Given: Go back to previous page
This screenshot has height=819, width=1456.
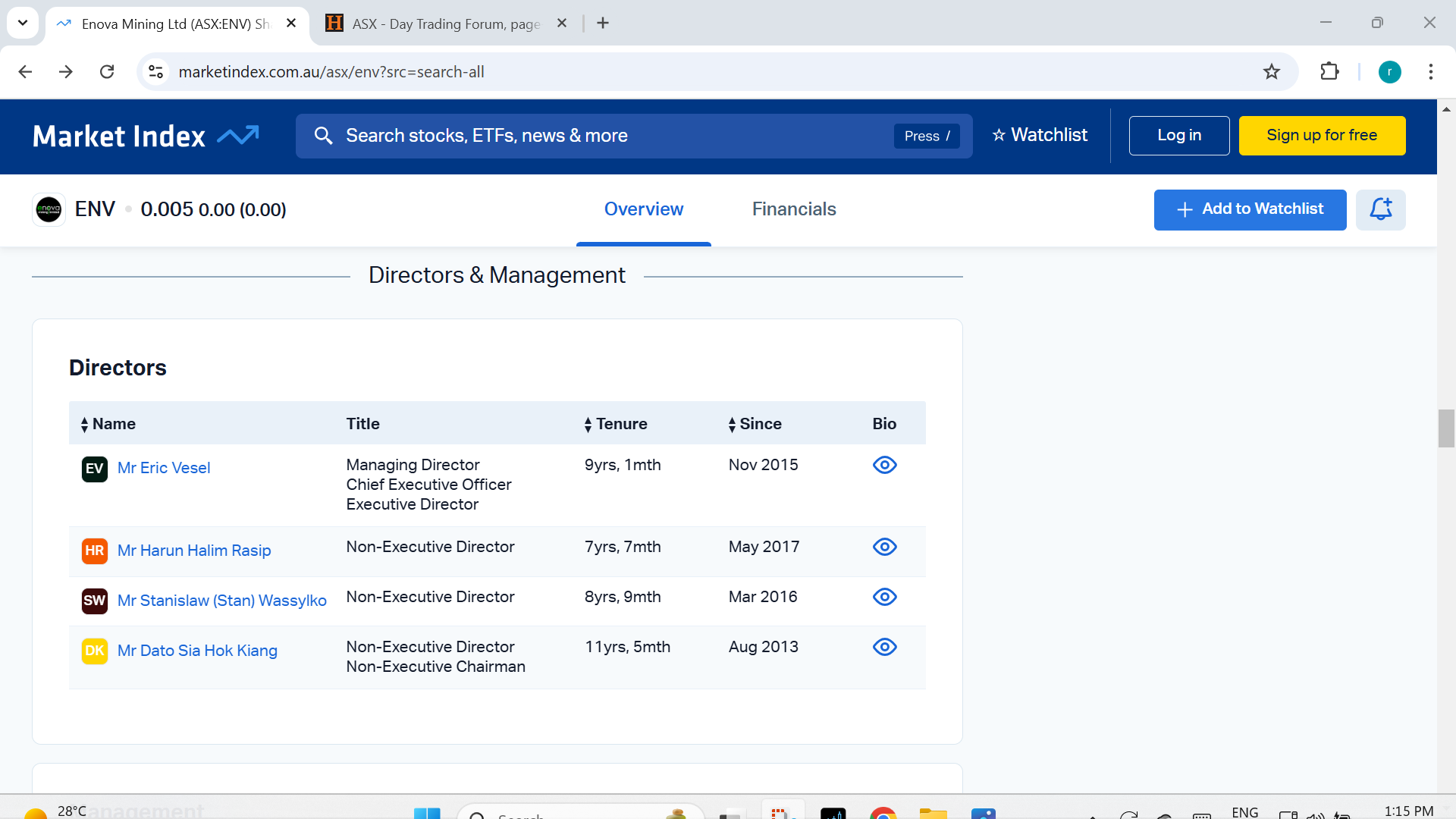Looking at the screenshot, I should [25, 72].
